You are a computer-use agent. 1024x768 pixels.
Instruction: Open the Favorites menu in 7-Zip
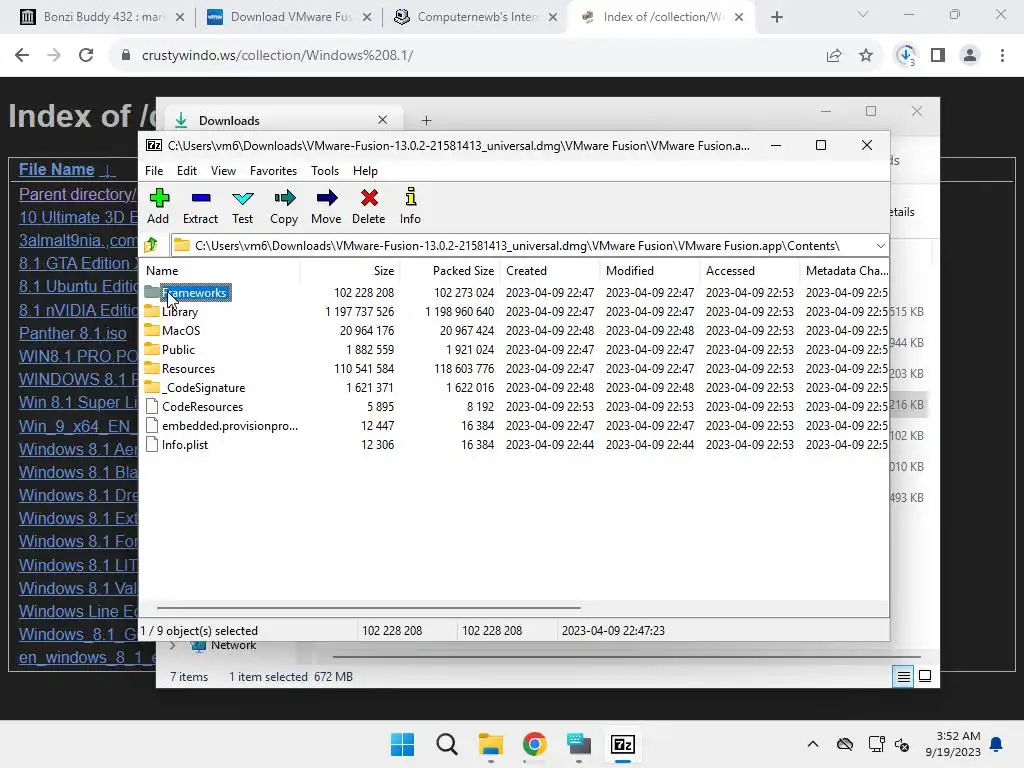click(274, 170)
